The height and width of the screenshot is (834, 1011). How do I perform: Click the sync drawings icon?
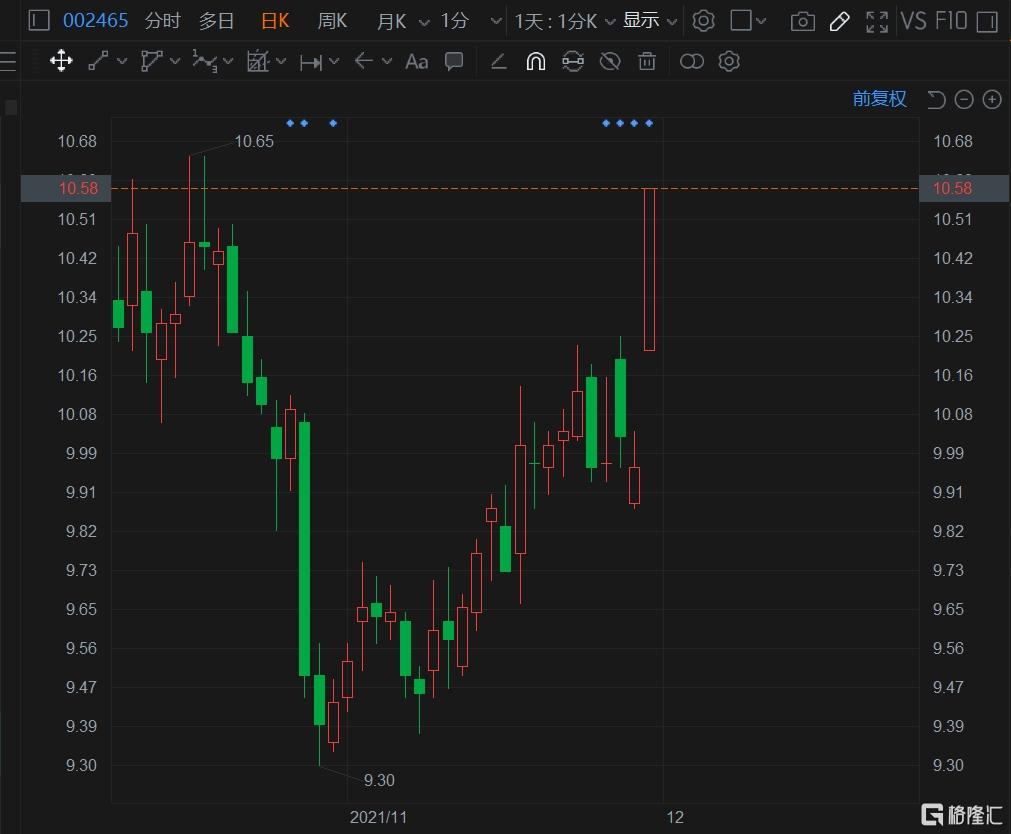(x=573, y=61)
